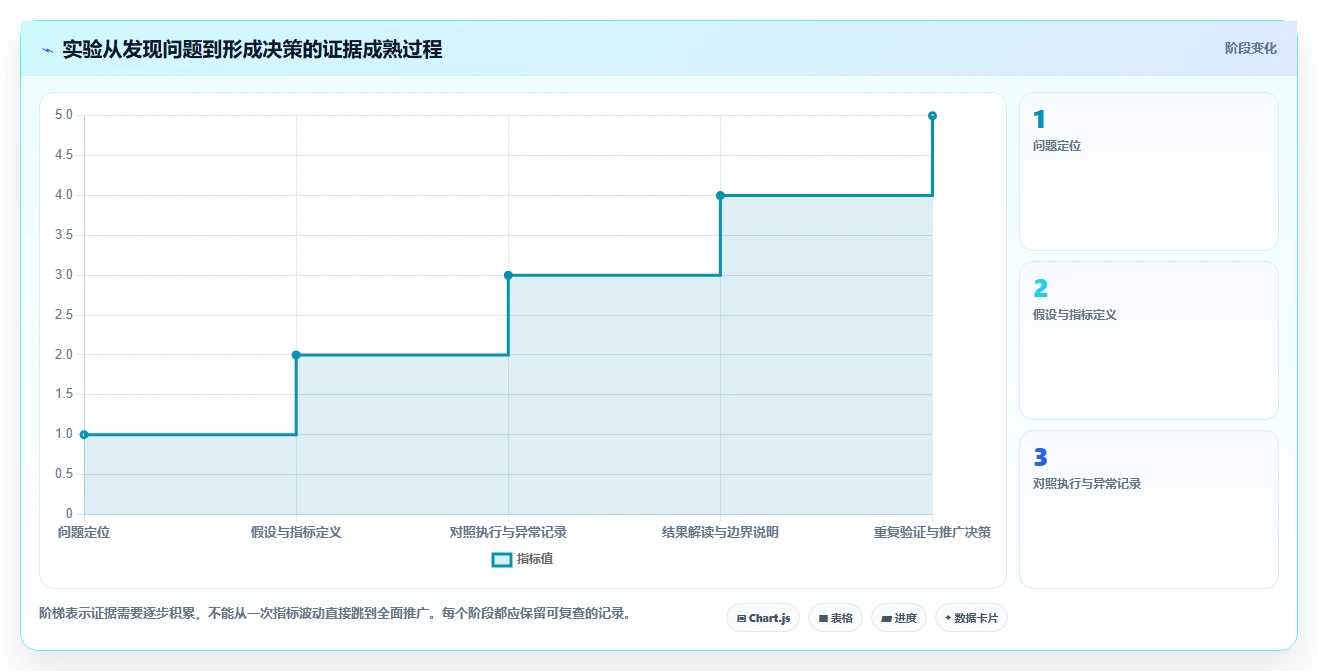Image resolution: width=1318 pixels, height=671 pixels.
Task: Click the 表格 chip
Action: point(836,618)
